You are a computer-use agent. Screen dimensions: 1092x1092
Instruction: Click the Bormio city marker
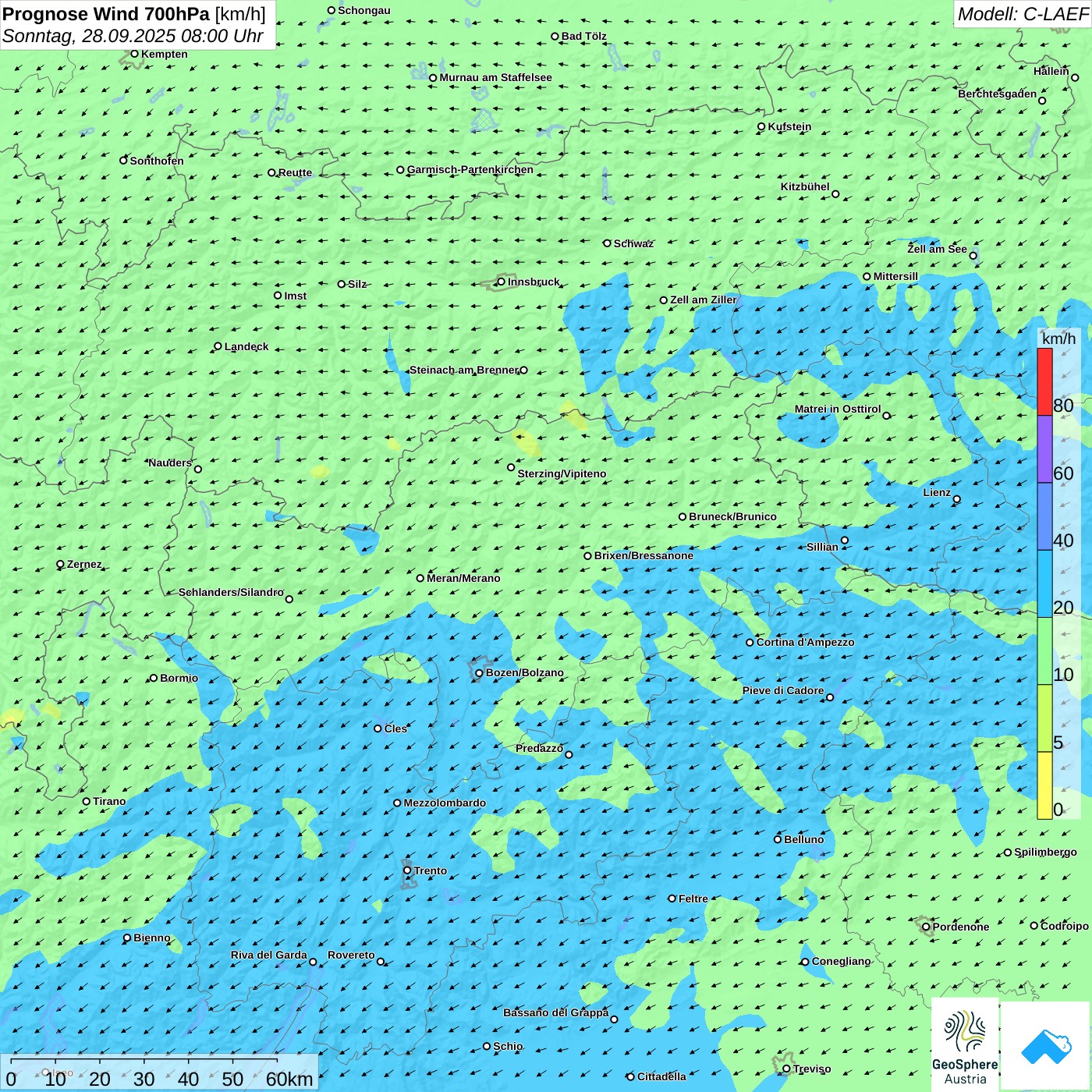point(154,678)
